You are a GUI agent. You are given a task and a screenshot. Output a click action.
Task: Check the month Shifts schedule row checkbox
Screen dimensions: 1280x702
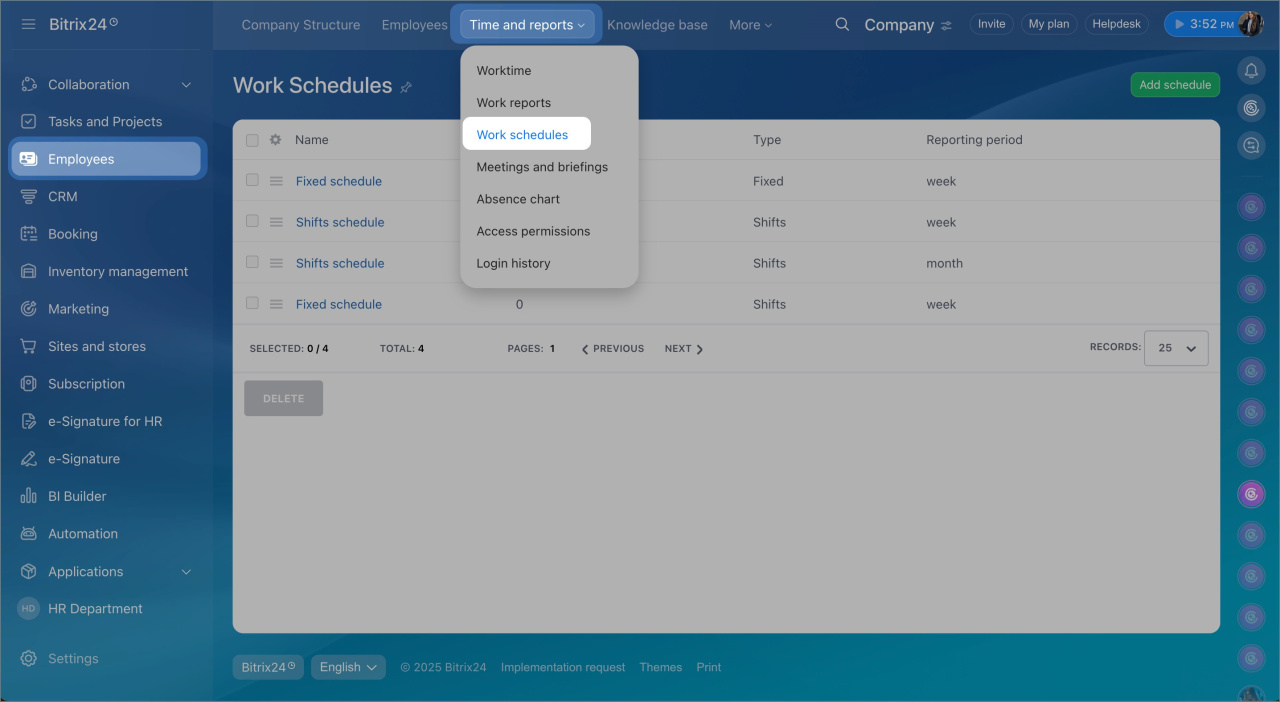coord(252,262)
